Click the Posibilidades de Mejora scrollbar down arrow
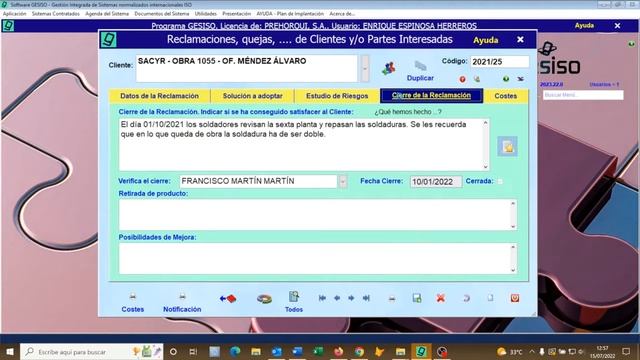Image resolution: width=640 pixels, height=360 pixels. [x=513, y=270]
